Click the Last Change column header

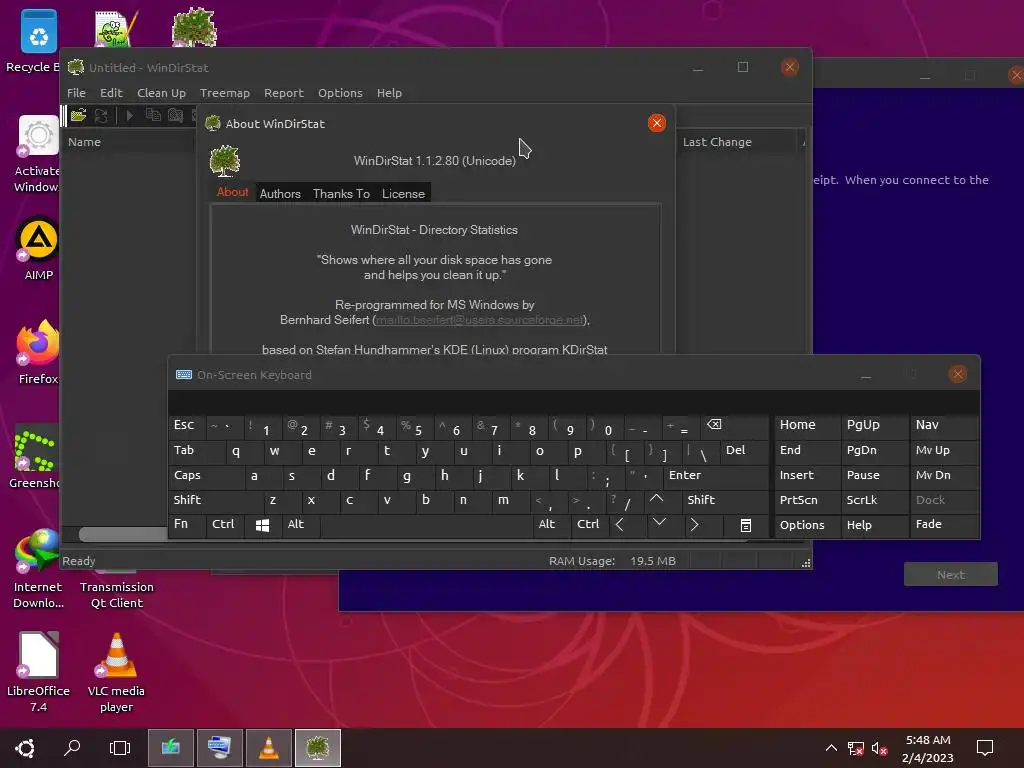click(738, 142)
